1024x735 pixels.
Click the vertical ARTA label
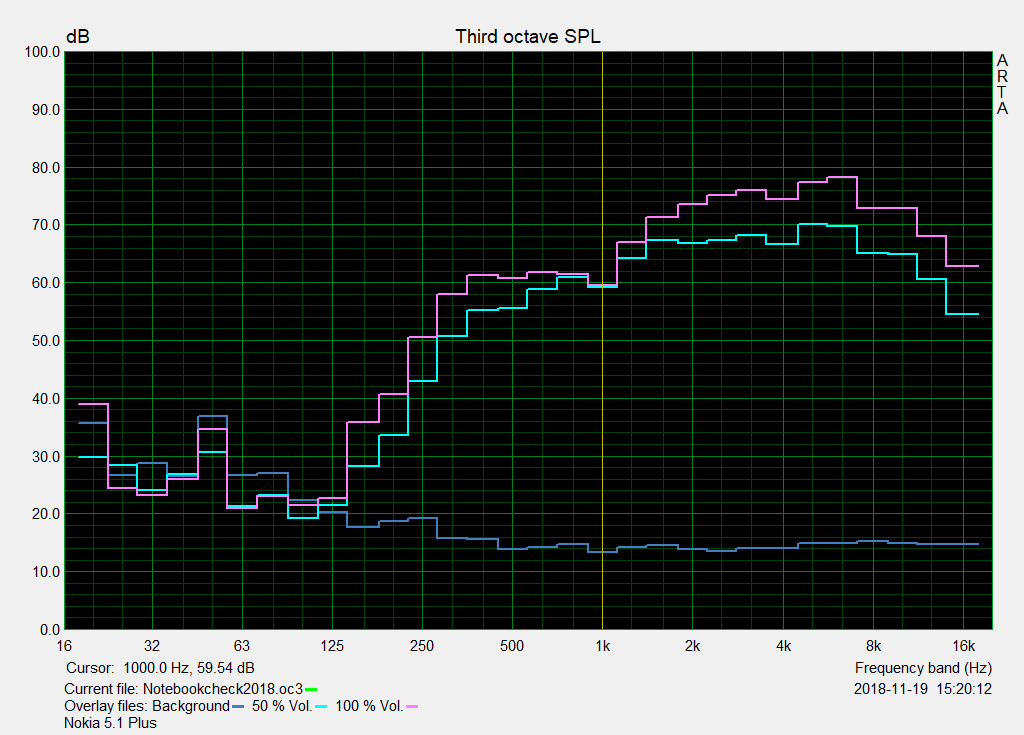[x=1002, y=84]
